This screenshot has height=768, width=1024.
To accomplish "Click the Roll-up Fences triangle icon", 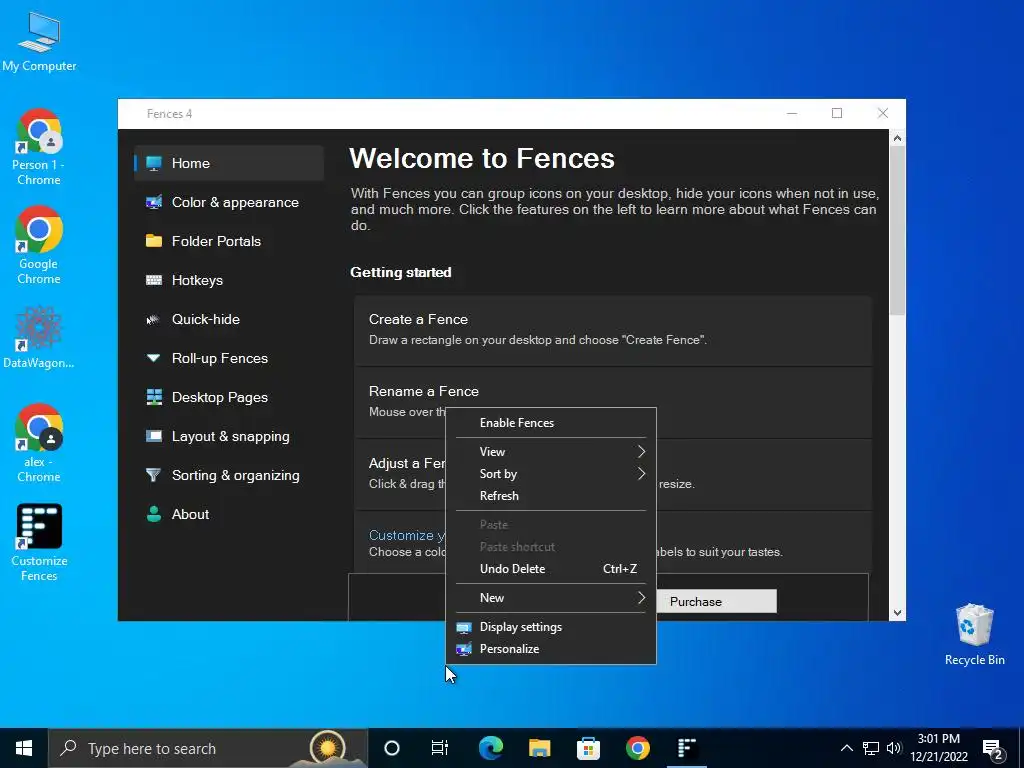I will pyautogui.click(x=153, y=358).
